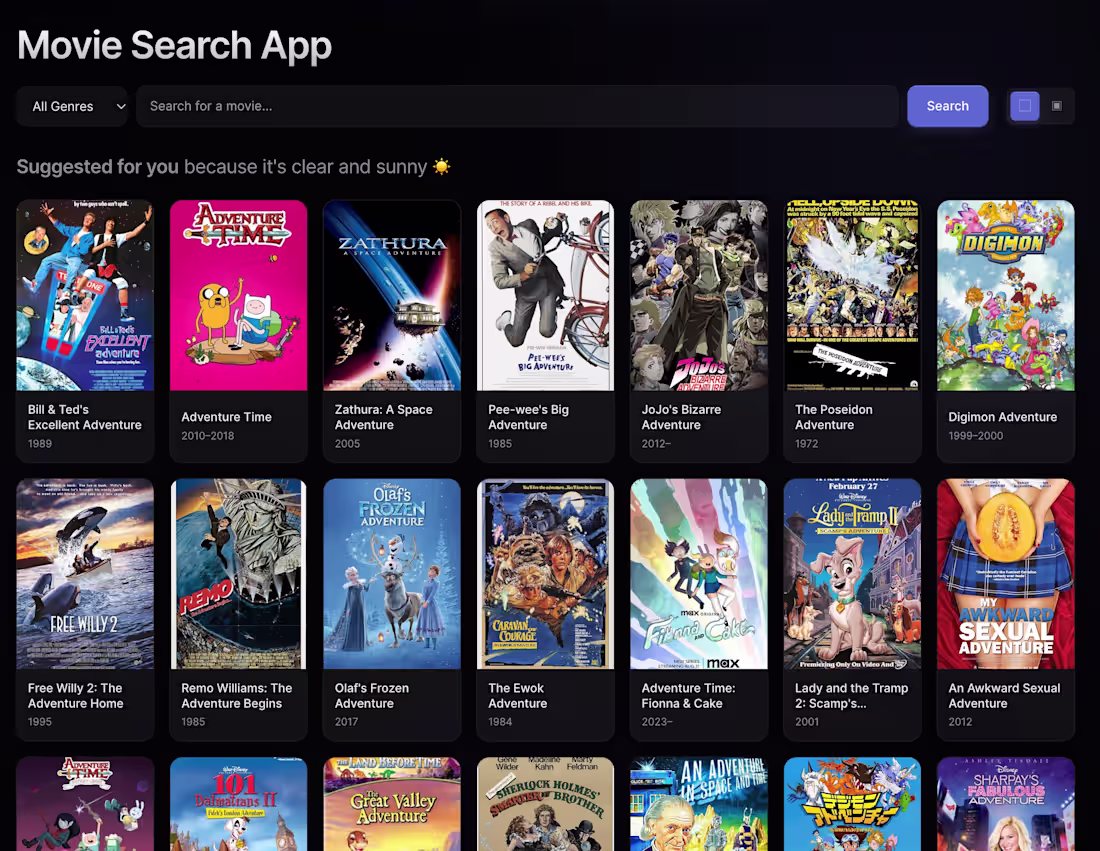This screenshot has height=851, width=1100.
Task: Click the '2023–' year under Fionna & Cake
Action: 657,722
